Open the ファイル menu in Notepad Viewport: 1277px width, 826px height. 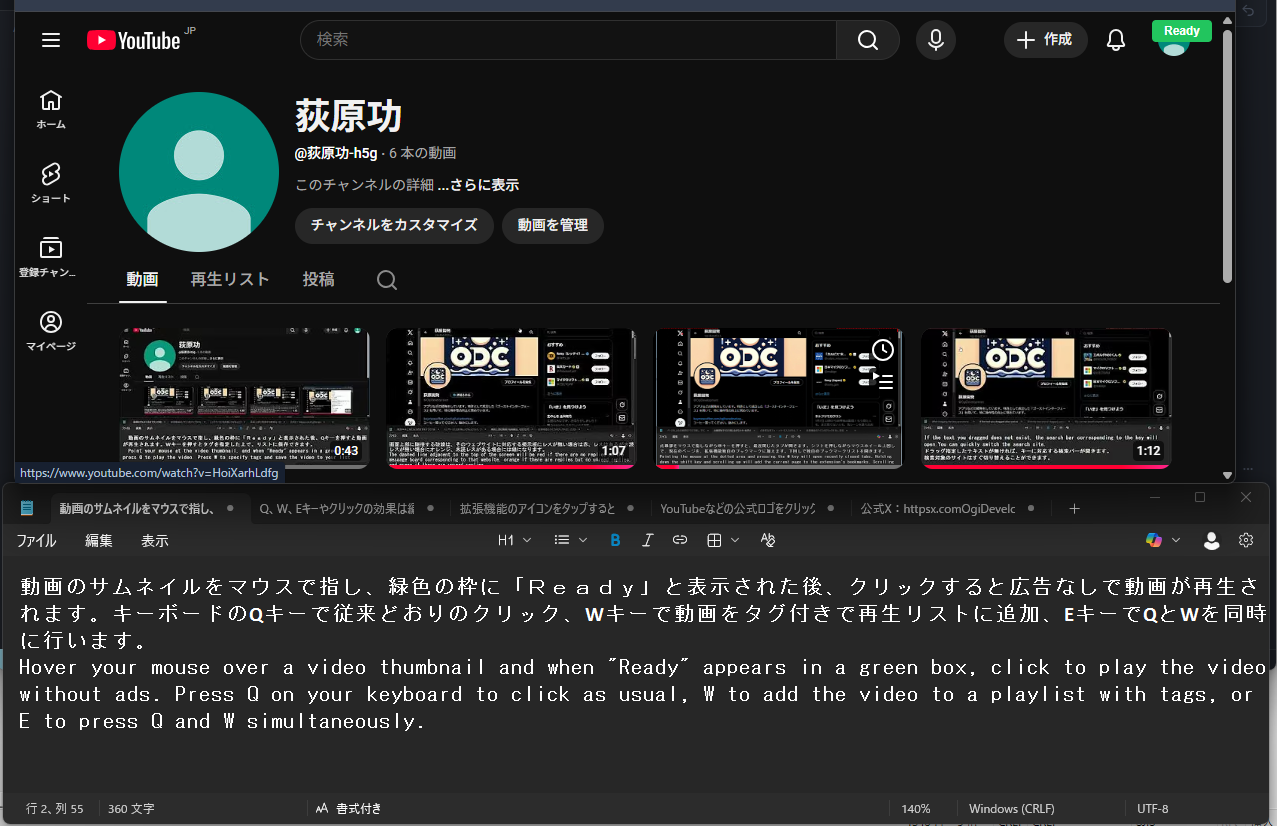pyautogui.click(x=36, y=540)
